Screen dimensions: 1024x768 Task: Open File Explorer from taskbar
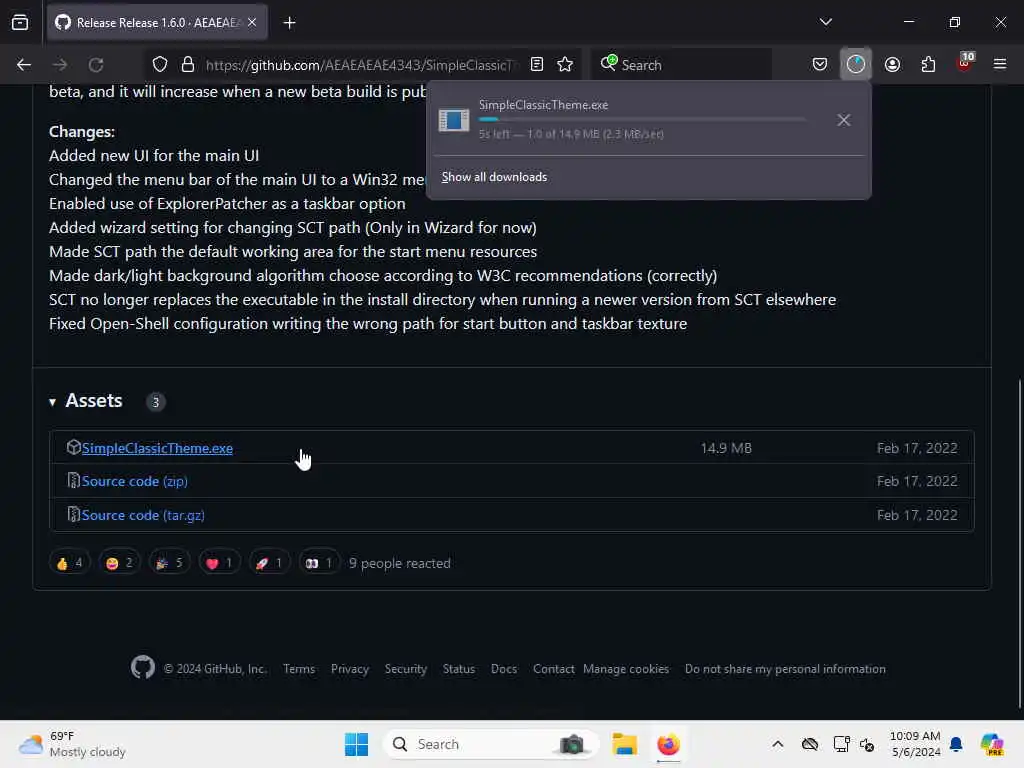pyautogui.click(x=624, y=744)
